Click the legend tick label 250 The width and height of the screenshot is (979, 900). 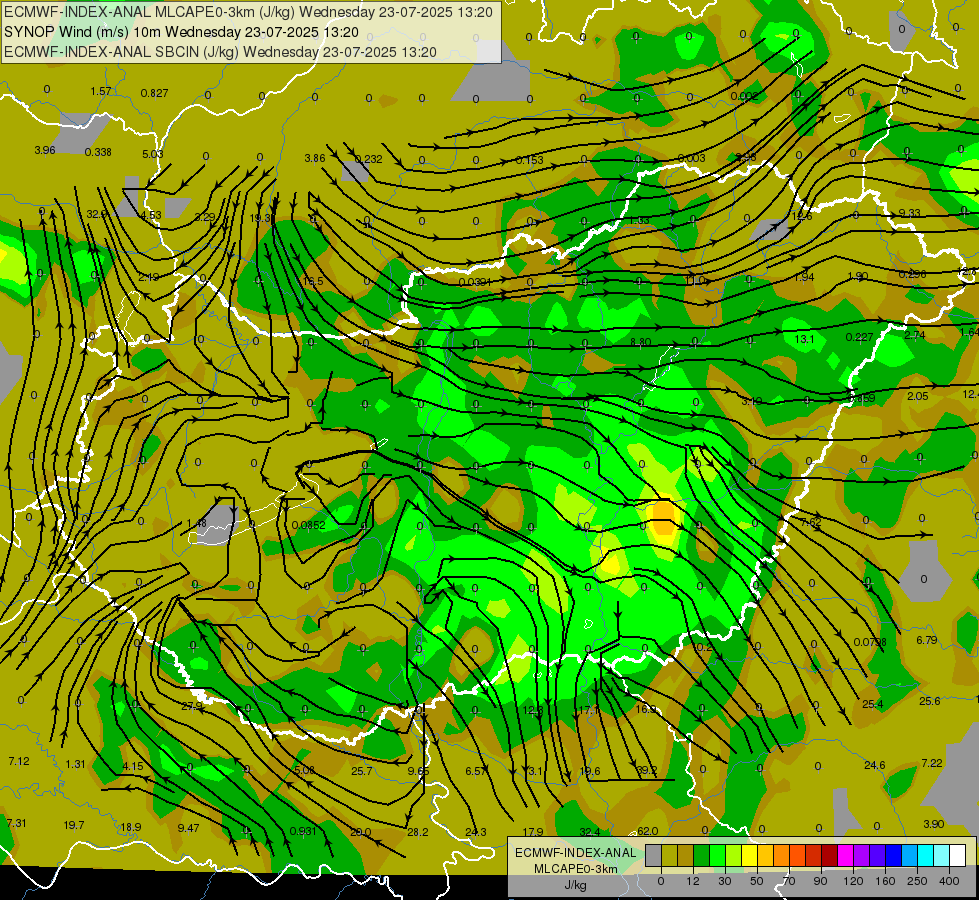[x=917, y=881]
